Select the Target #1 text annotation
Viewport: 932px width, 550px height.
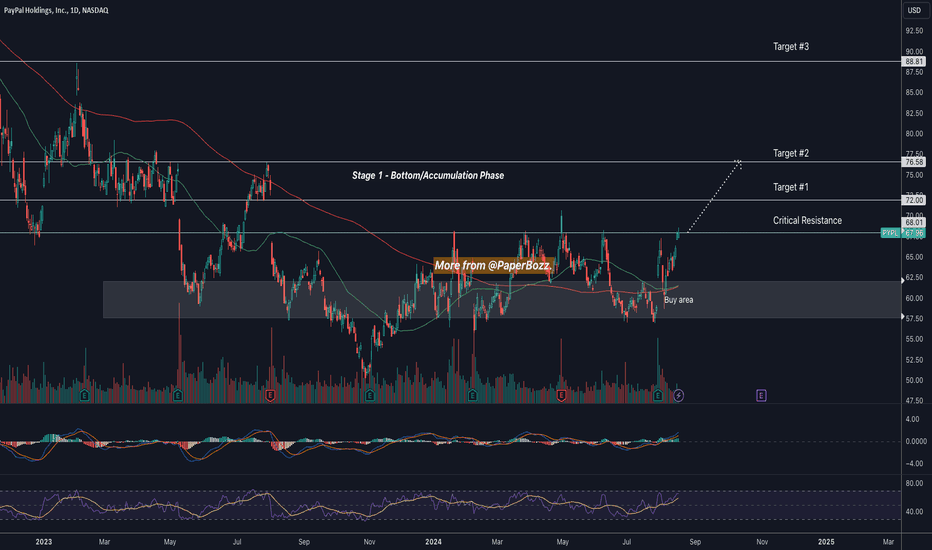click(x=791, y=187)
